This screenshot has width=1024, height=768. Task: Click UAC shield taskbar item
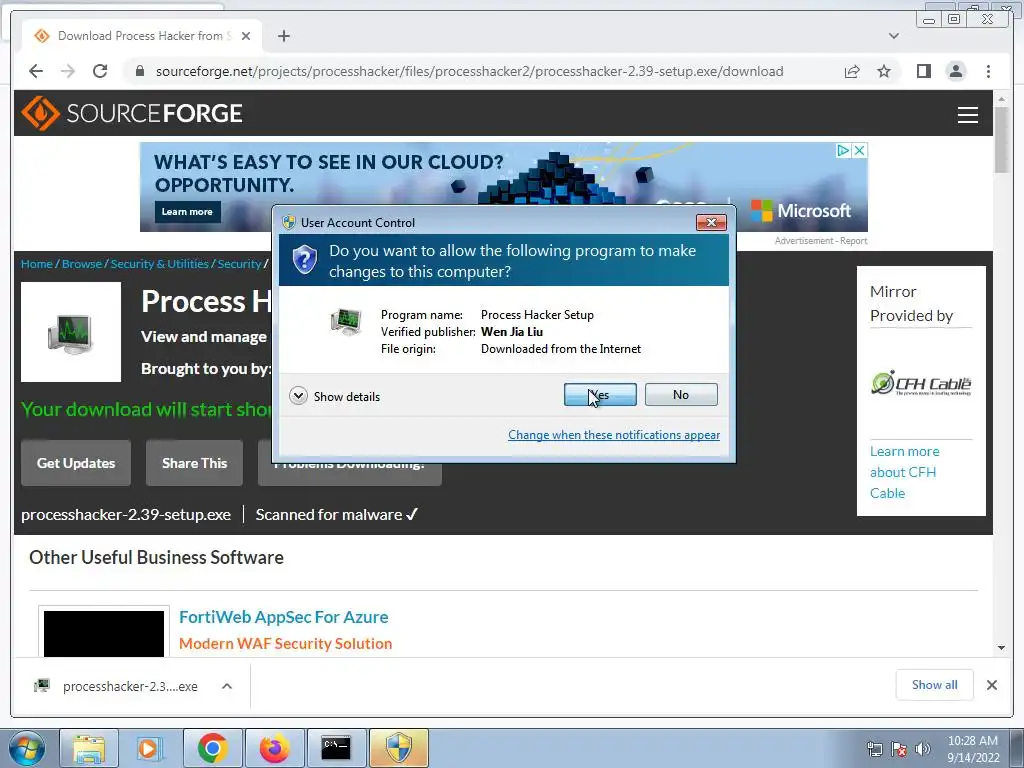[399, 749]
